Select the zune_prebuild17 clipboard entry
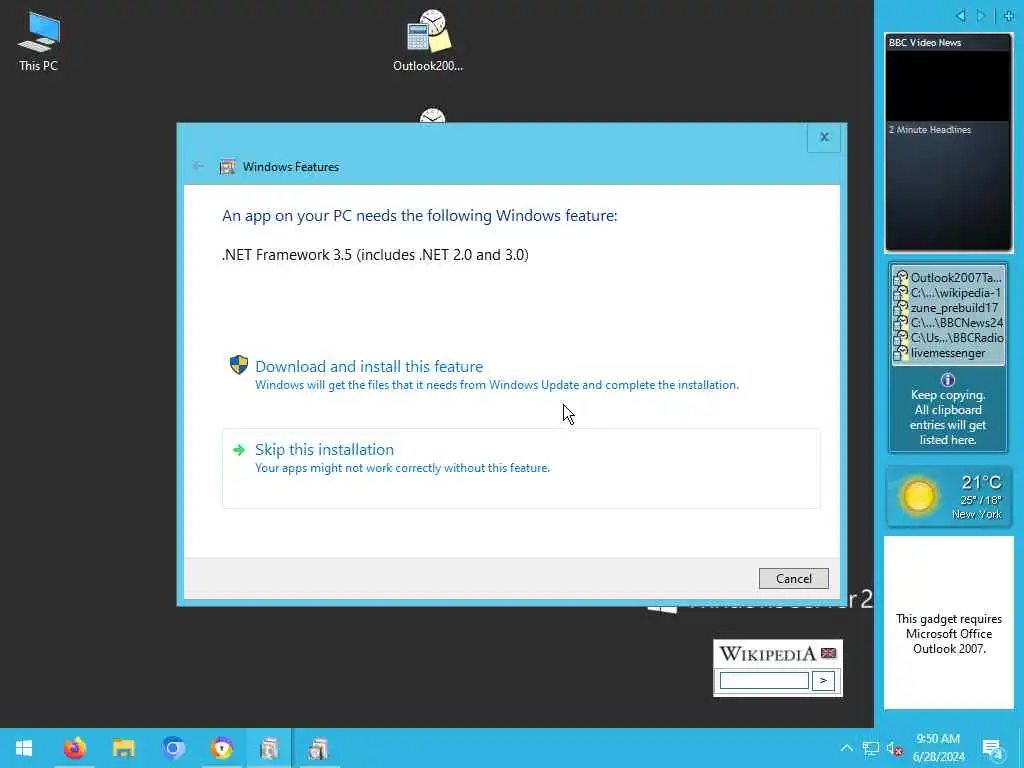 coord(948,308)
